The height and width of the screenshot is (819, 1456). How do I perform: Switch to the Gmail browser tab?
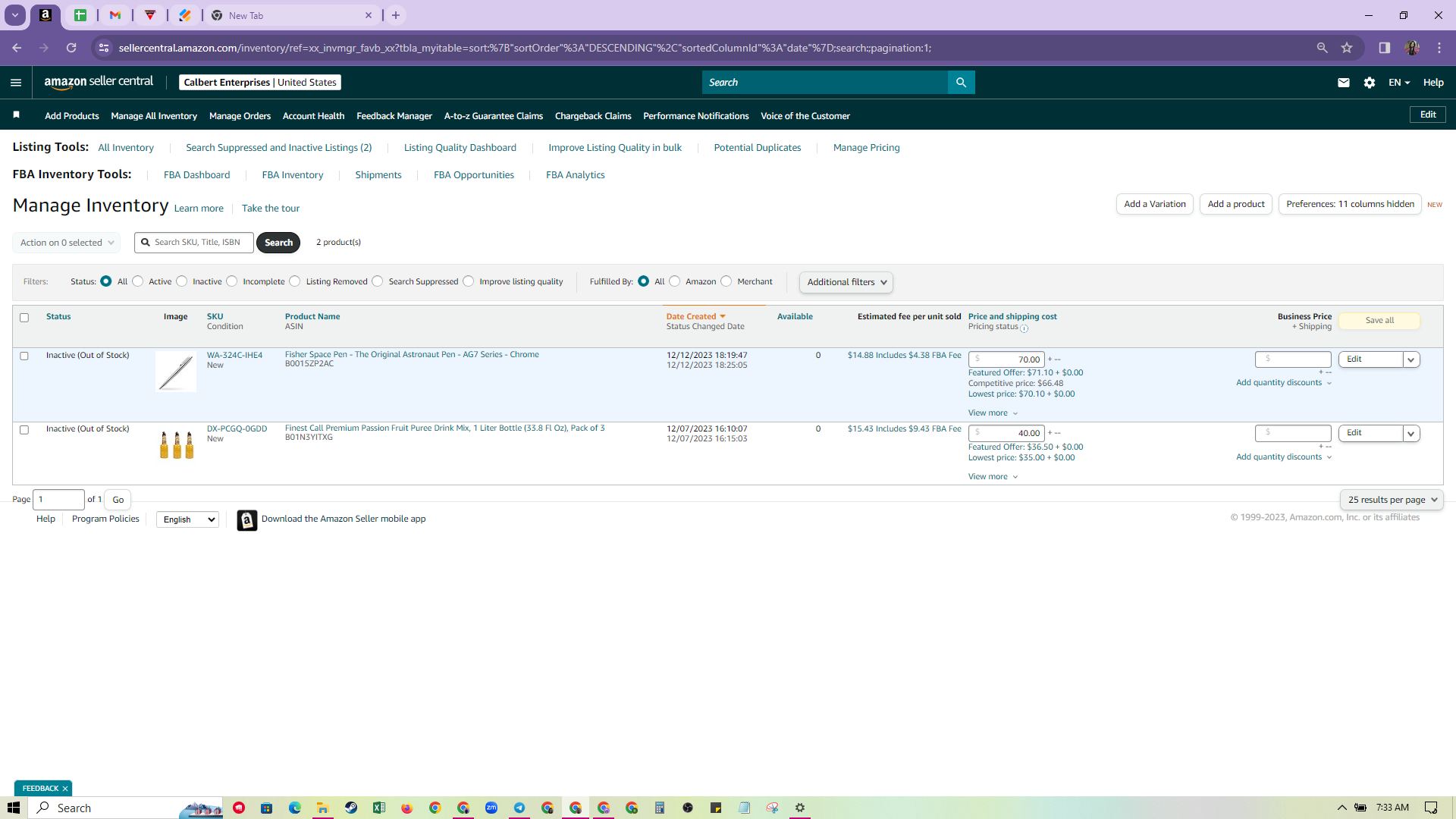(115, 15)
